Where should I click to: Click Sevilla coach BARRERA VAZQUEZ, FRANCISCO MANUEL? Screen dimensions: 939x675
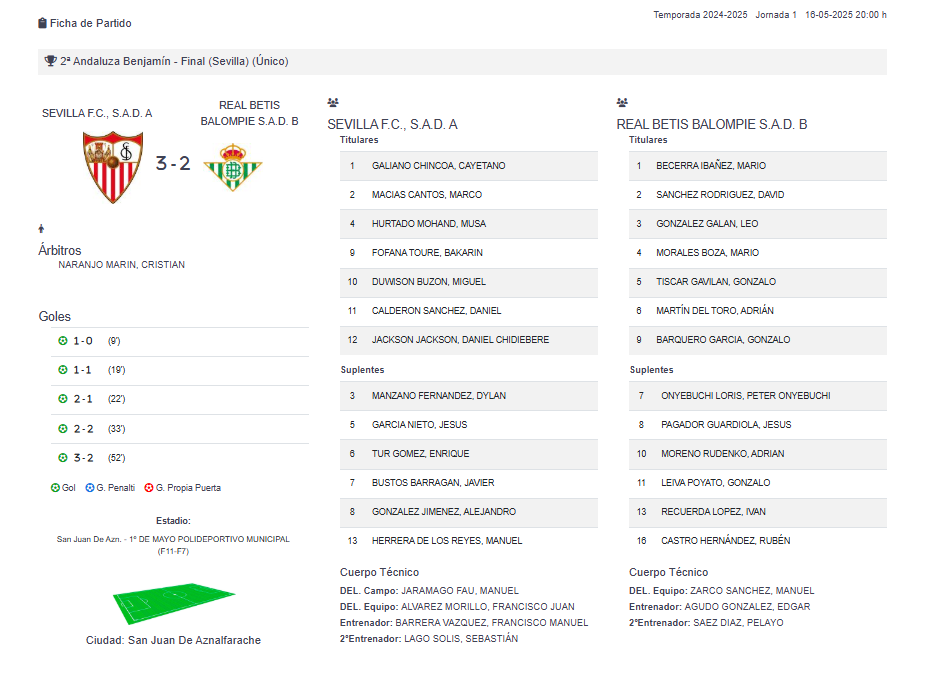492,623
